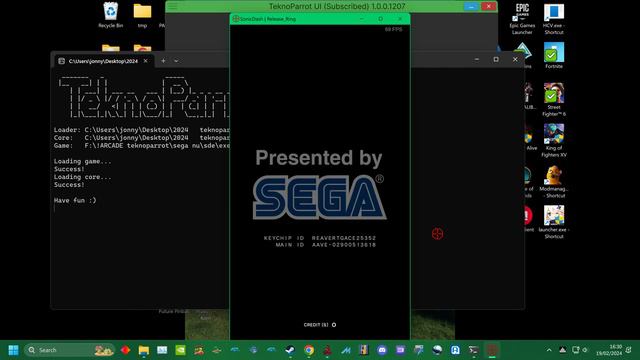The height and width of the screenshot is (360, 640).
Task: Open Discord from the taskbar
Action: (382, 350)
